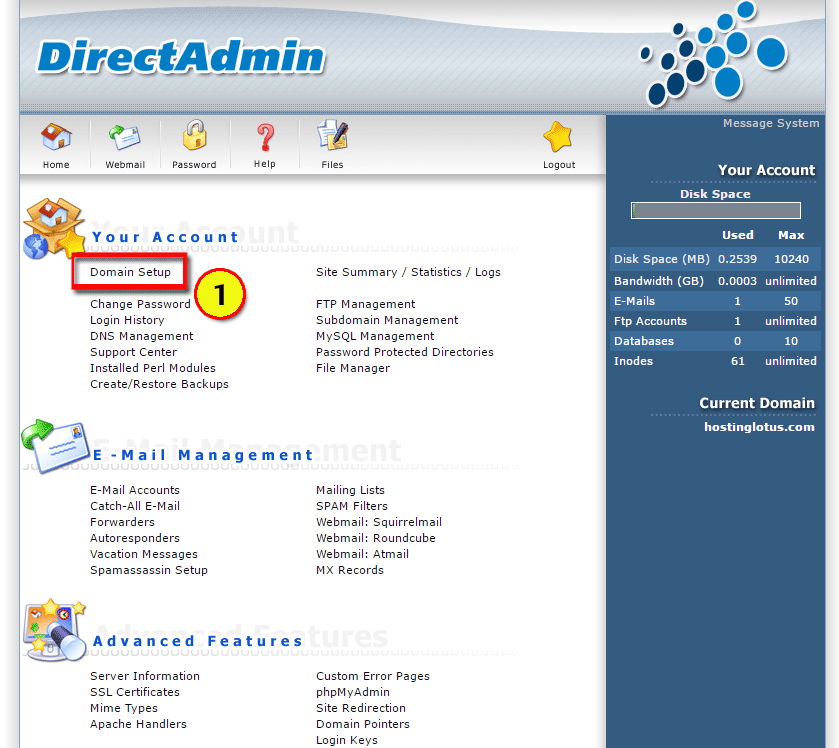Open the Change Password link
Image resolution: width=839 pixels, height=748 pixels.
[140, 304]
